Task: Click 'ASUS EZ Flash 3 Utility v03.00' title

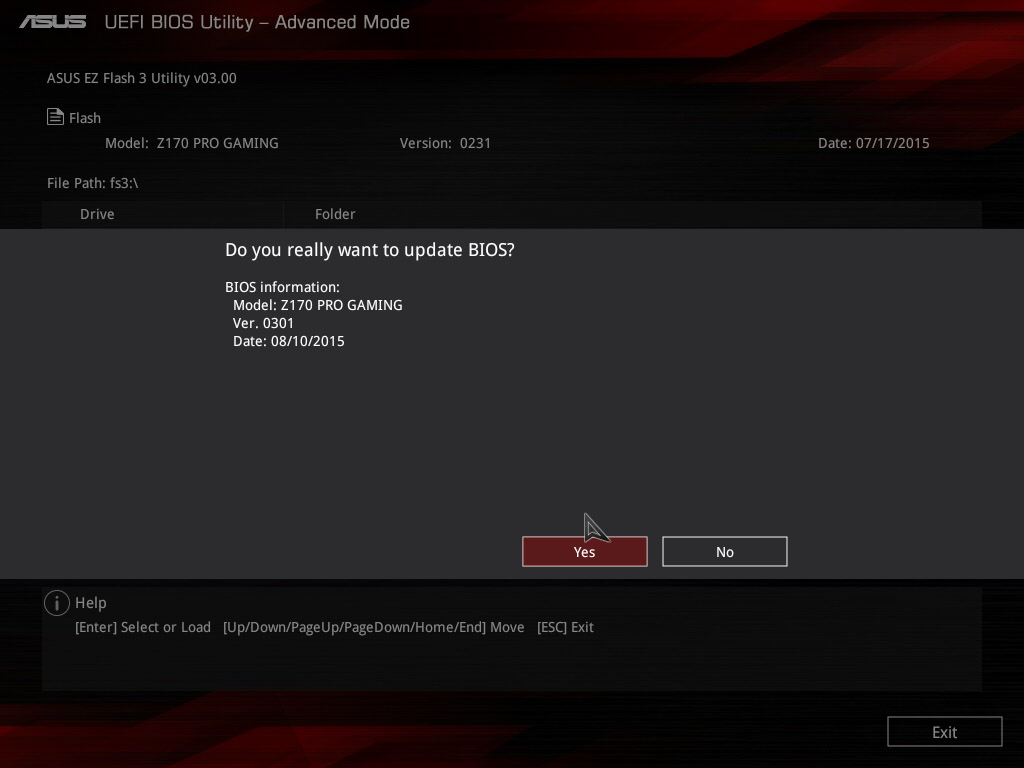Action: click(142, 78)
